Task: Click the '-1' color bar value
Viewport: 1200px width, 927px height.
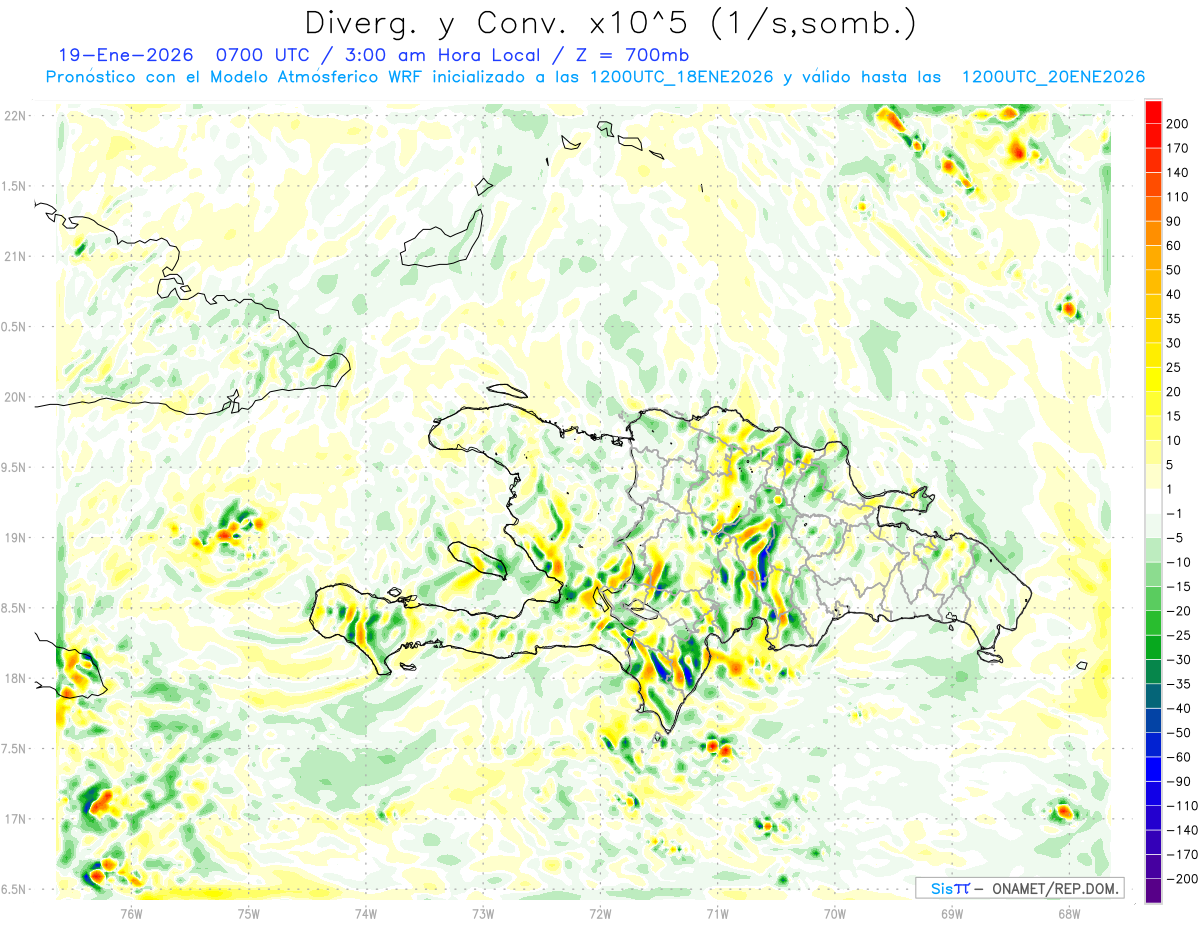Action: click(1176, 513)
